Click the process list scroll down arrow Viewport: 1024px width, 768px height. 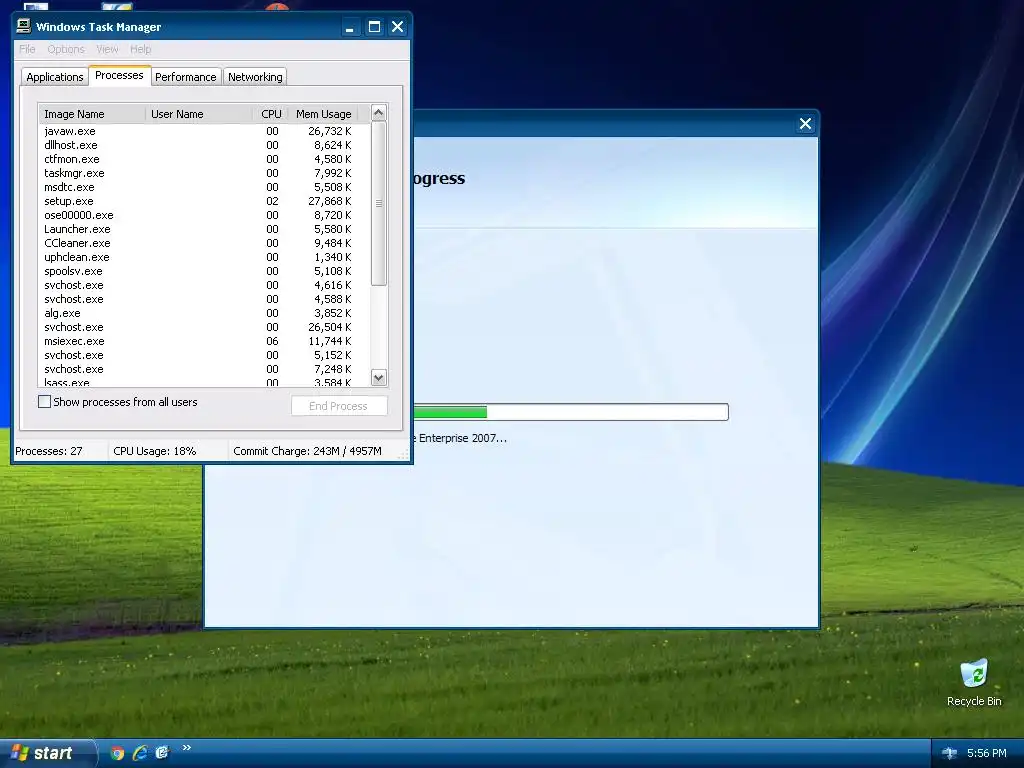pyautogui.click(x=379, y=377)
